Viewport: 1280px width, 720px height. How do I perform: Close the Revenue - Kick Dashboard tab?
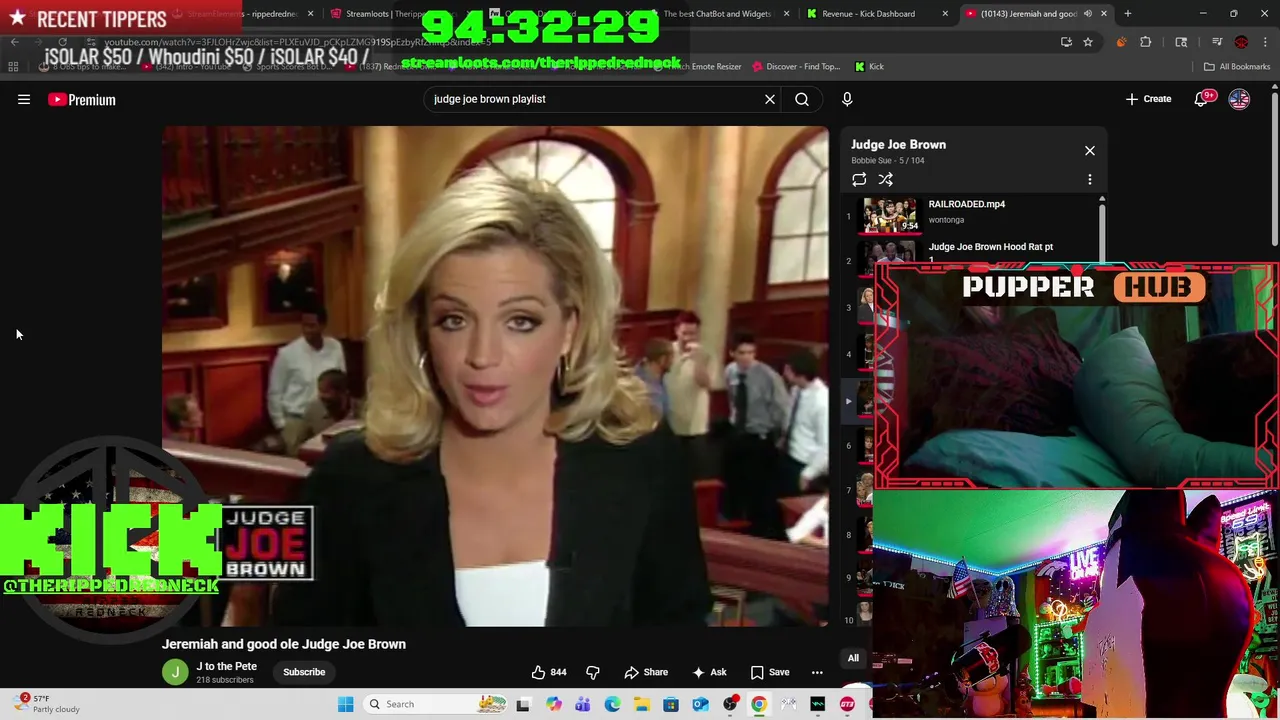945,14
